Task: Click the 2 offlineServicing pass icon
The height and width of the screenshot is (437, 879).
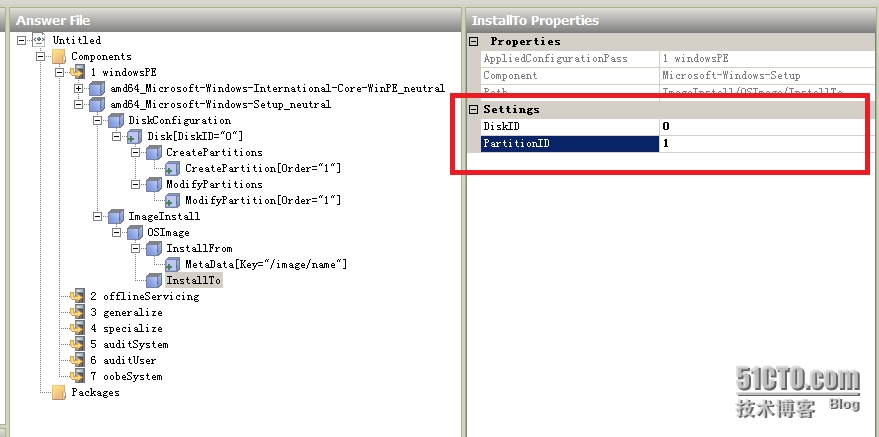Action: tap(77, 296)
